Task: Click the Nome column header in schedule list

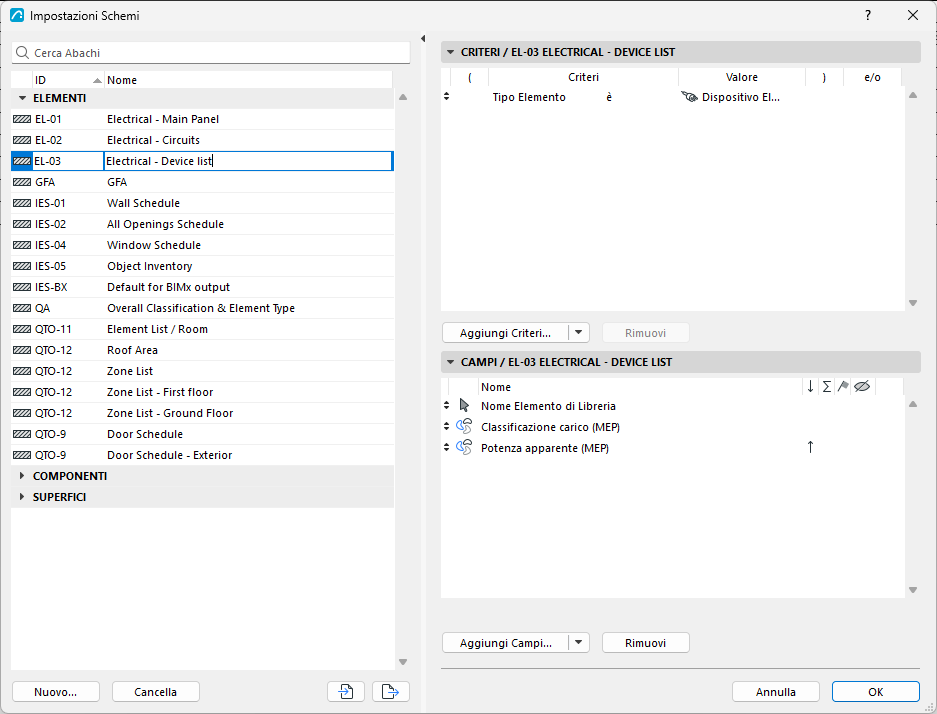Action: [x=248, y=80]
